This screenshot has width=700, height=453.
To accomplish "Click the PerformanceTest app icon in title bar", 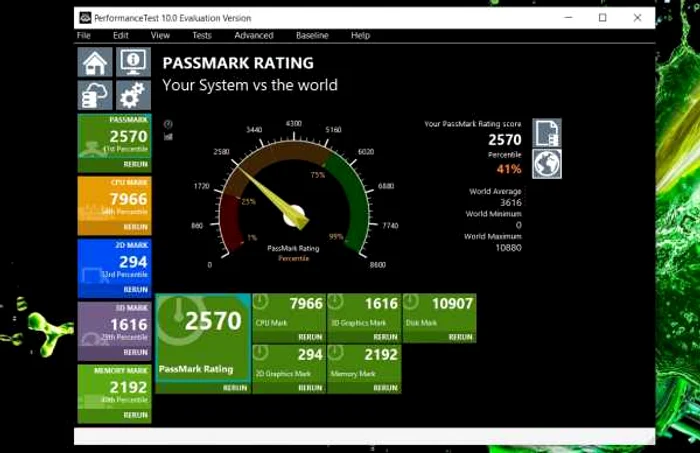I will coord(85,18).
